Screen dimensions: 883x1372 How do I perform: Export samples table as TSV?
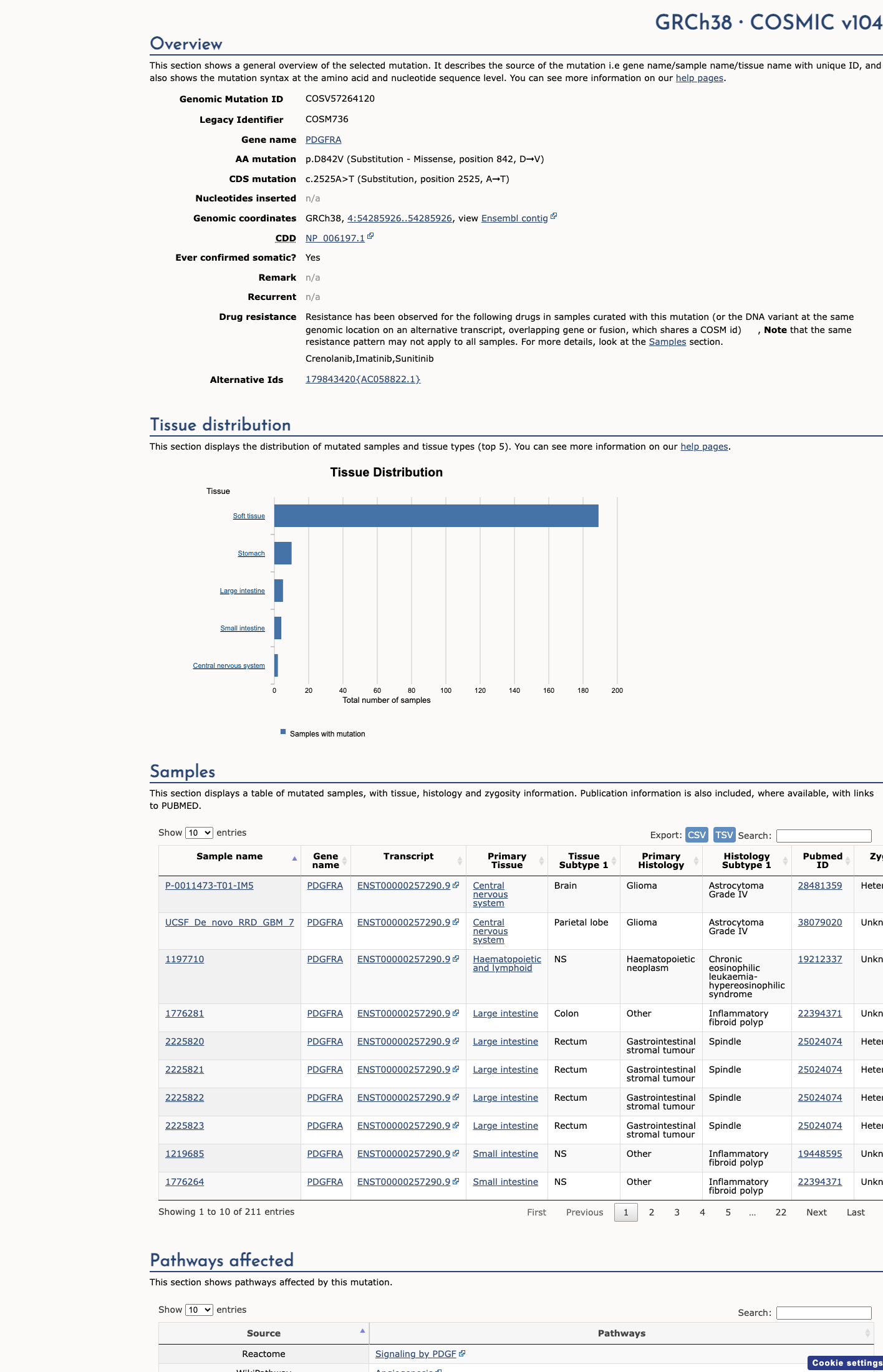point(724,834)
